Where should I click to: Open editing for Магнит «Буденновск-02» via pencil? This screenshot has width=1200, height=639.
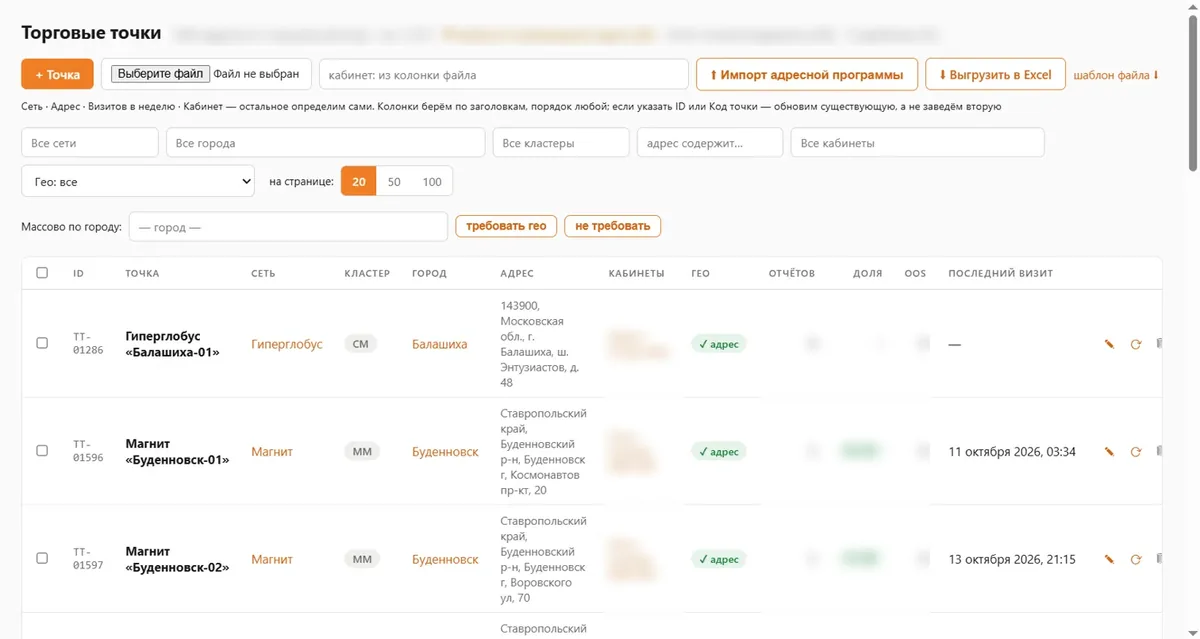tap(1109, 560)
